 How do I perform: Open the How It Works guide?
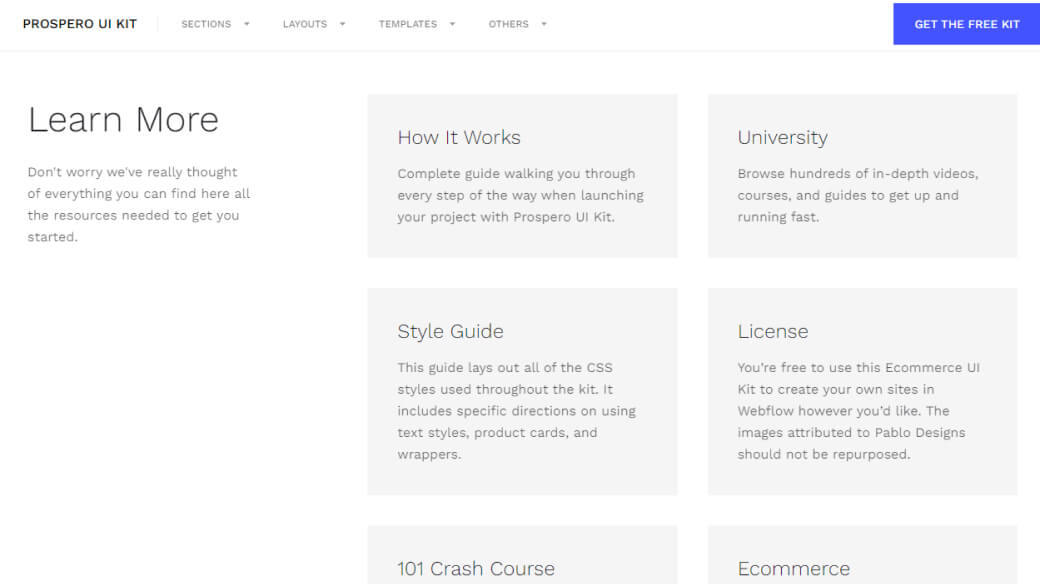[459, 137]
